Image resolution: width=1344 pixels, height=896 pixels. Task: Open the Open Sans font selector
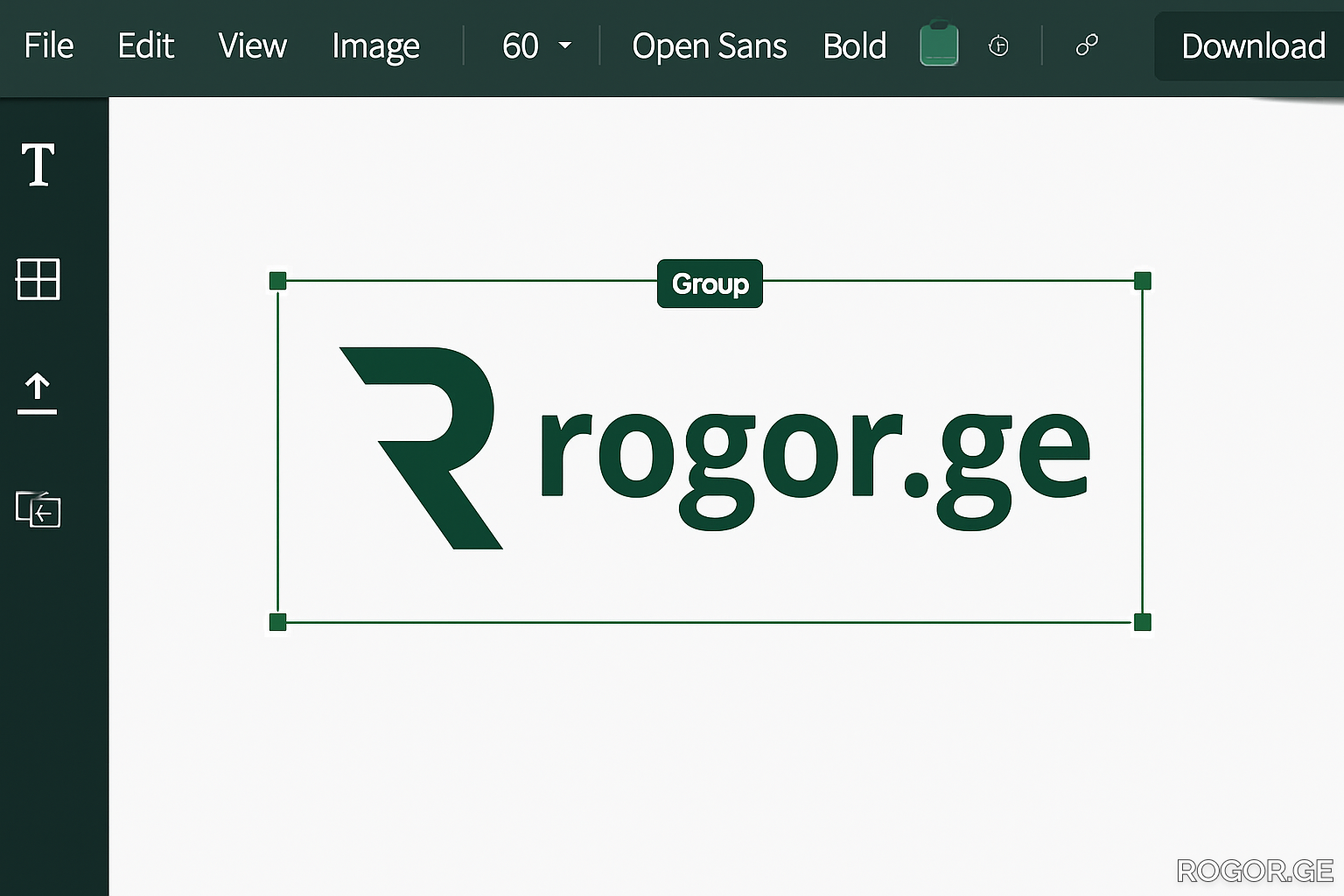click(x=709, y=45)
